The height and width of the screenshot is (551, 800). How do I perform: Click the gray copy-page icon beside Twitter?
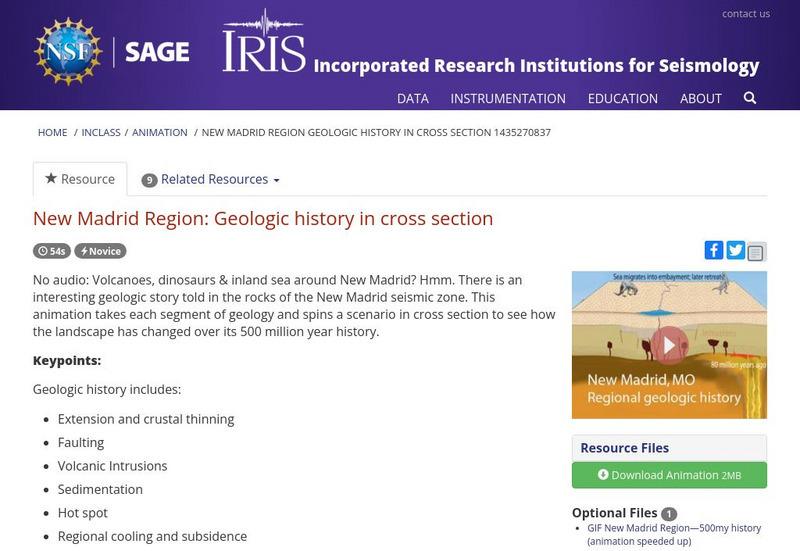756,252
